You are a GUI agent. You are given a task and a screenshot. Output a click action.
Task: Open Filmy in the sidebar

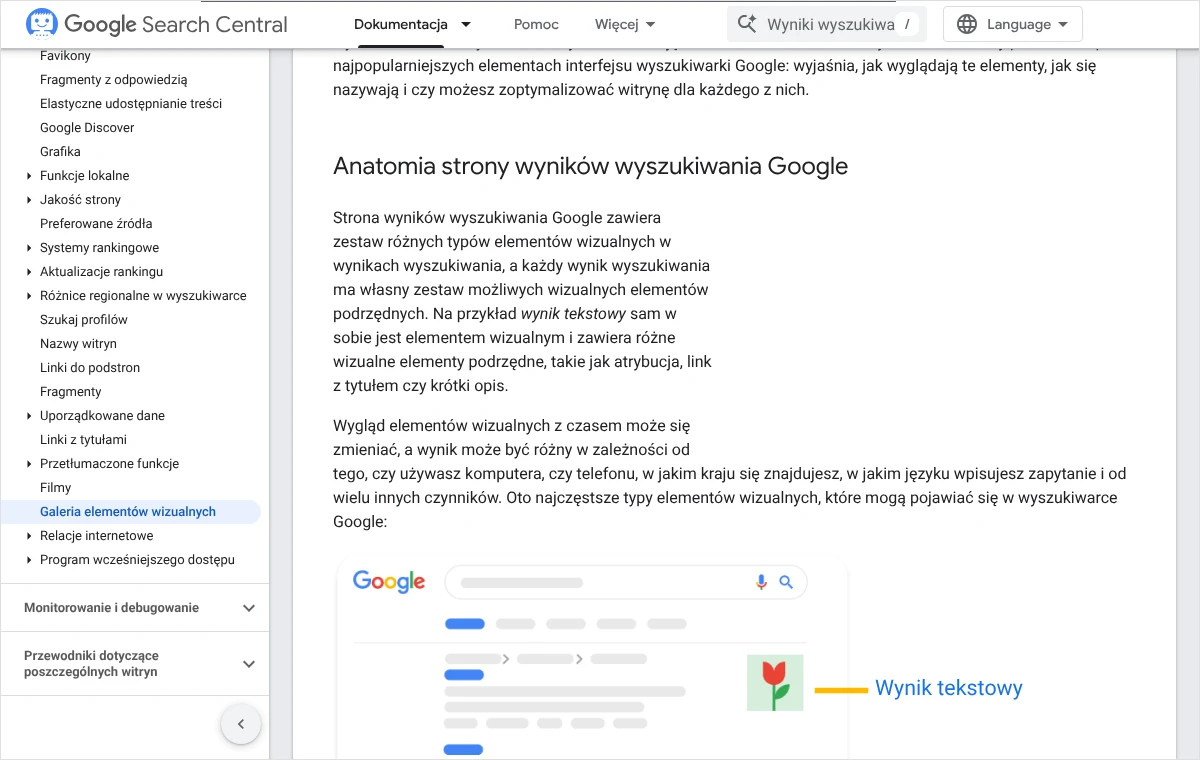56,488
